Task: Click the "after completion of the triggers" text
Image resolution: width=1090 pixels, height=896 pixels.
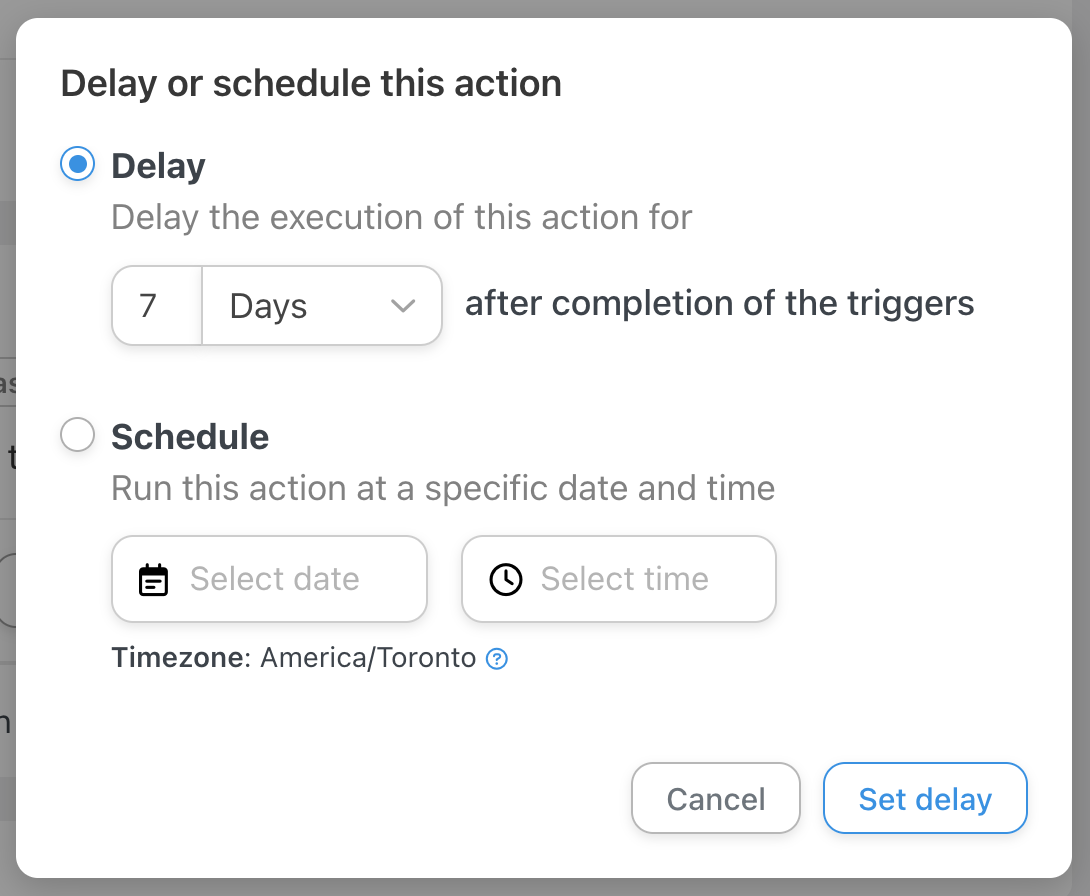Action: (x=719, y=303)
